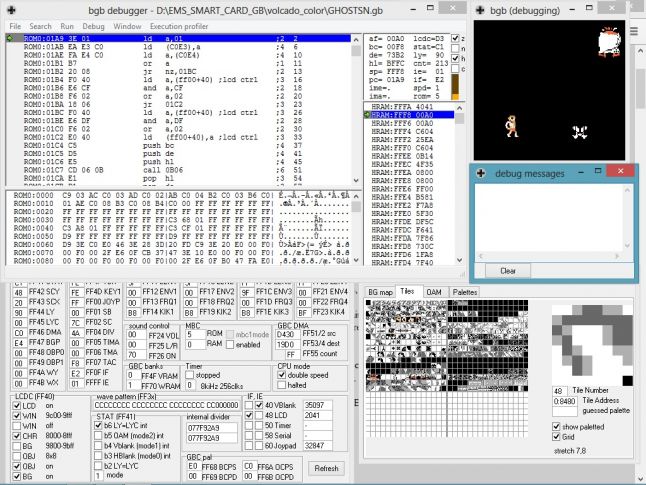Viewport: 646px width, 485px height.
Task: Toggle the z flag checkbox
Action: (457, 39)
